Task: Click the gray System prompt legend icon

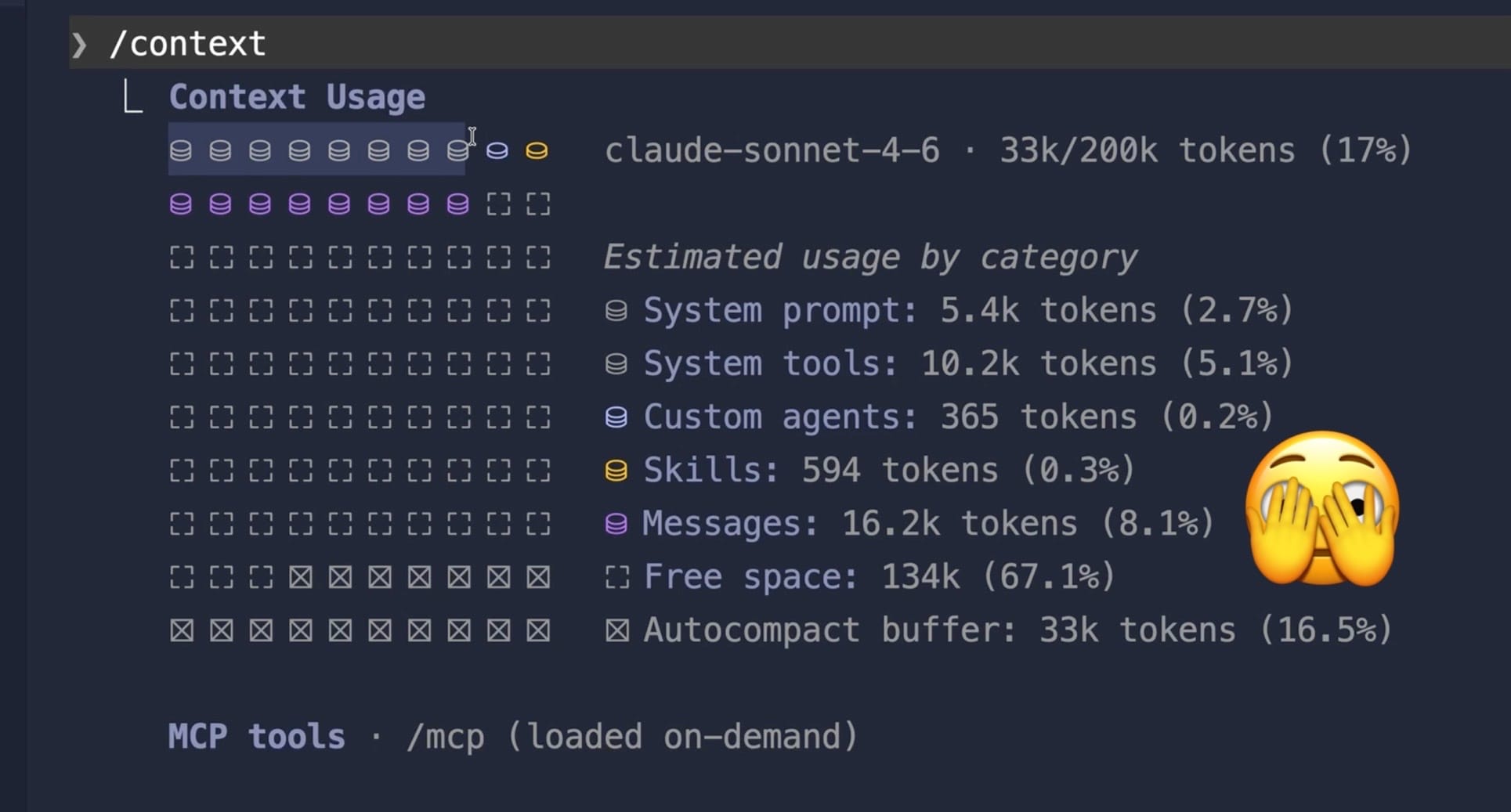Action: tap(616, 311)
